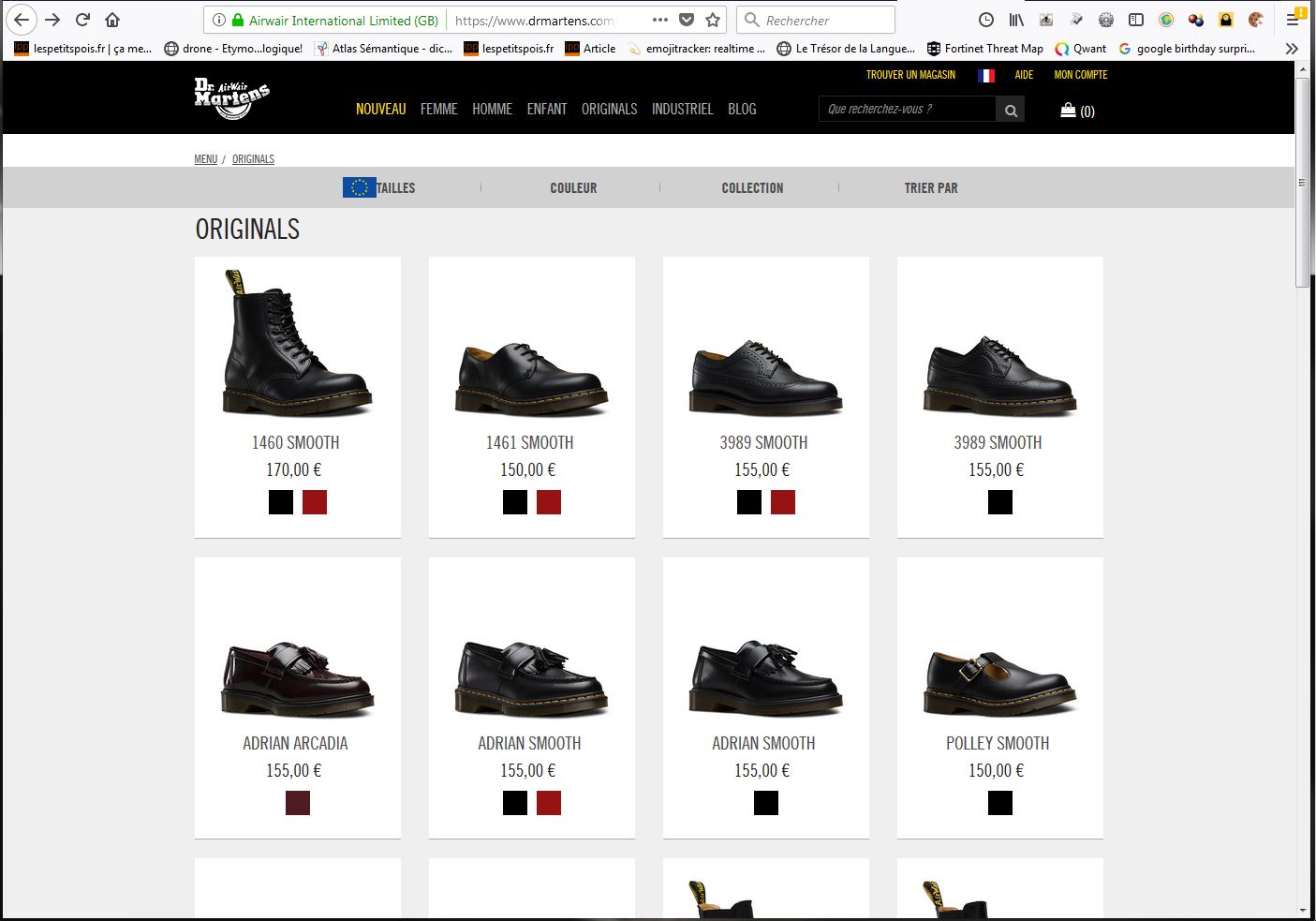Click the yellow padlock extension icon

(1226, 20)
